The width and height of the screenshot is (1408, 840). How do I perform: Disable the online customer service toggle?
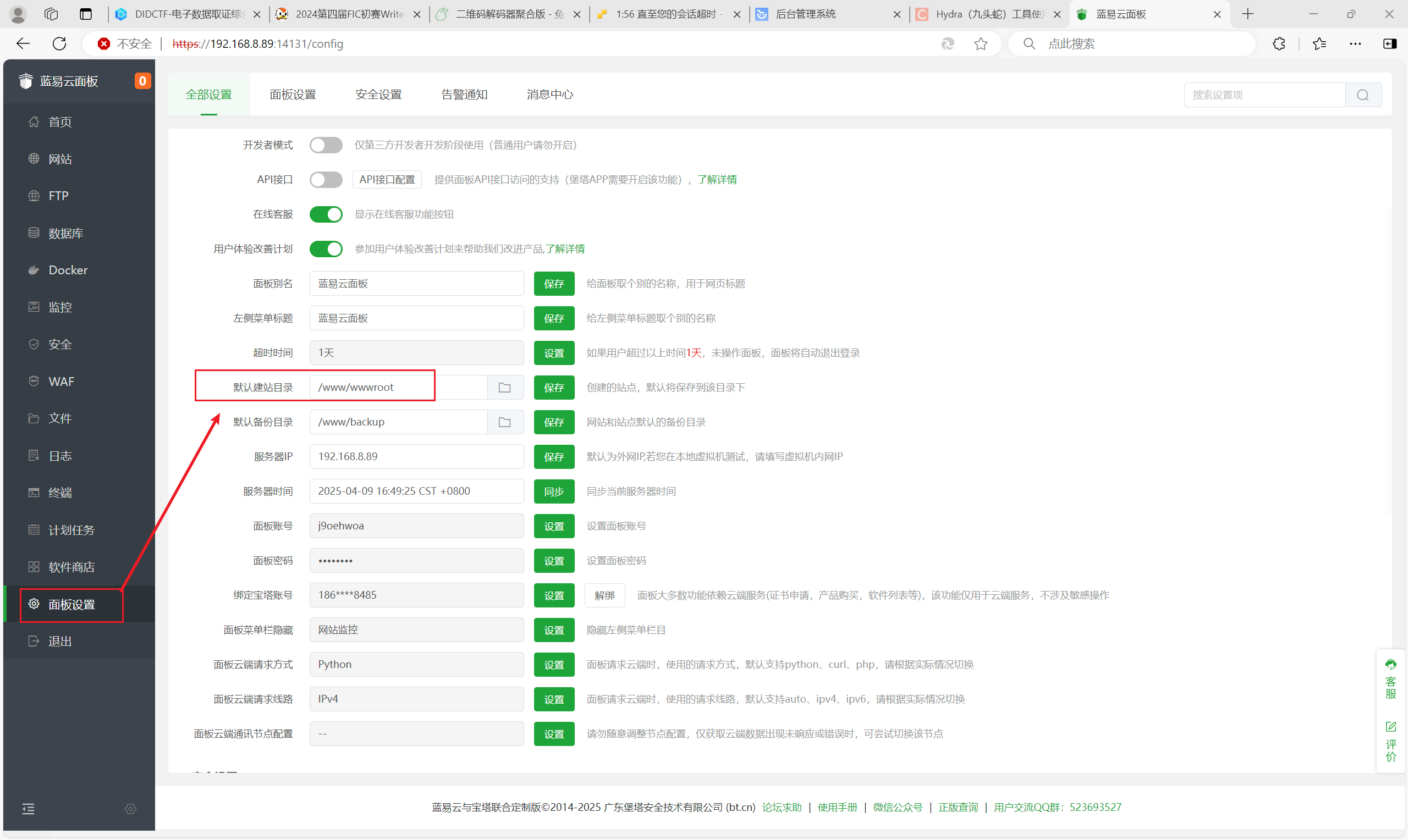326,214
